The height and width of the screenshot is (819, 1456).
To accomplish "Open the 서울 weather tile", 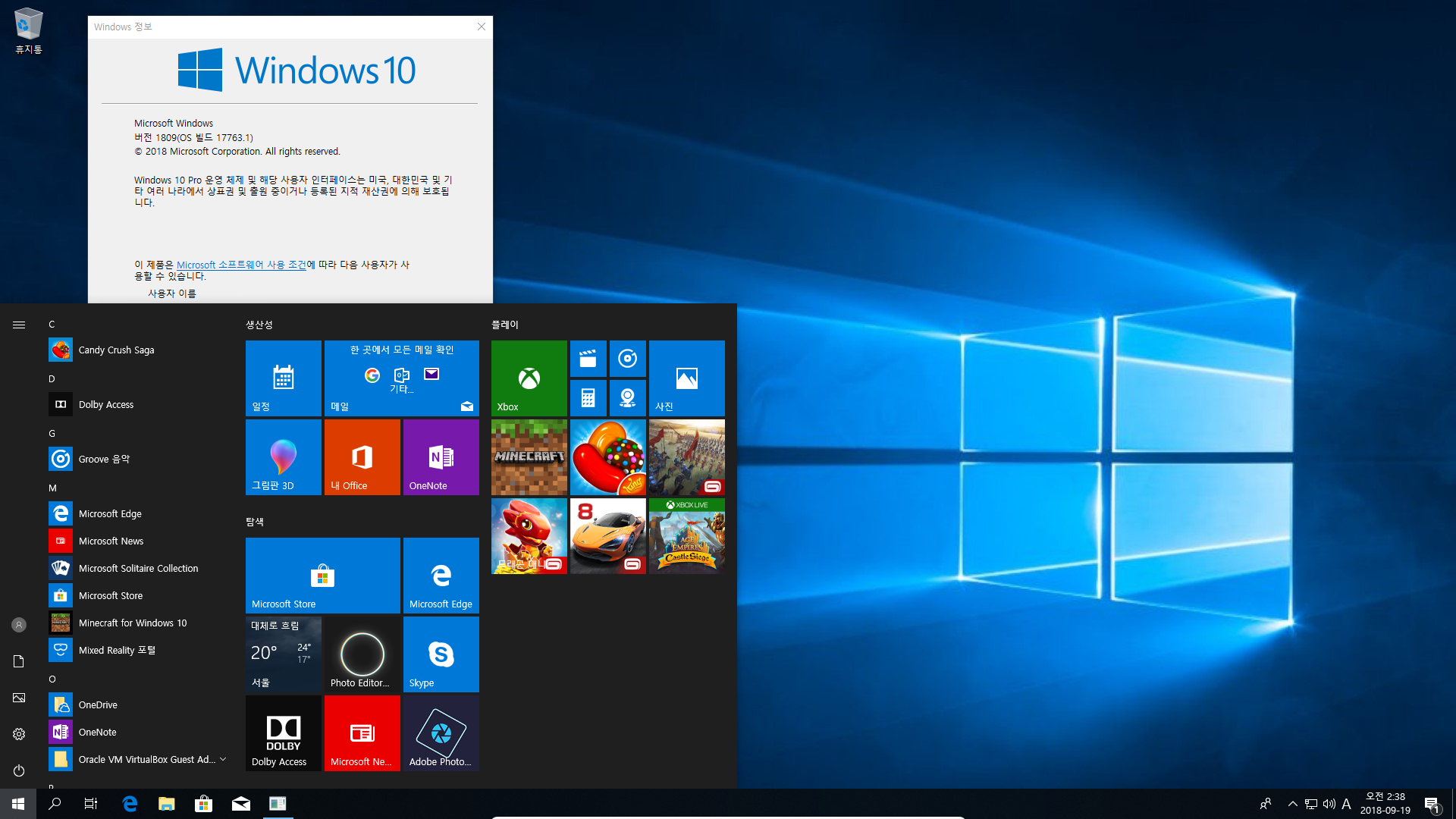I will 284,654.
